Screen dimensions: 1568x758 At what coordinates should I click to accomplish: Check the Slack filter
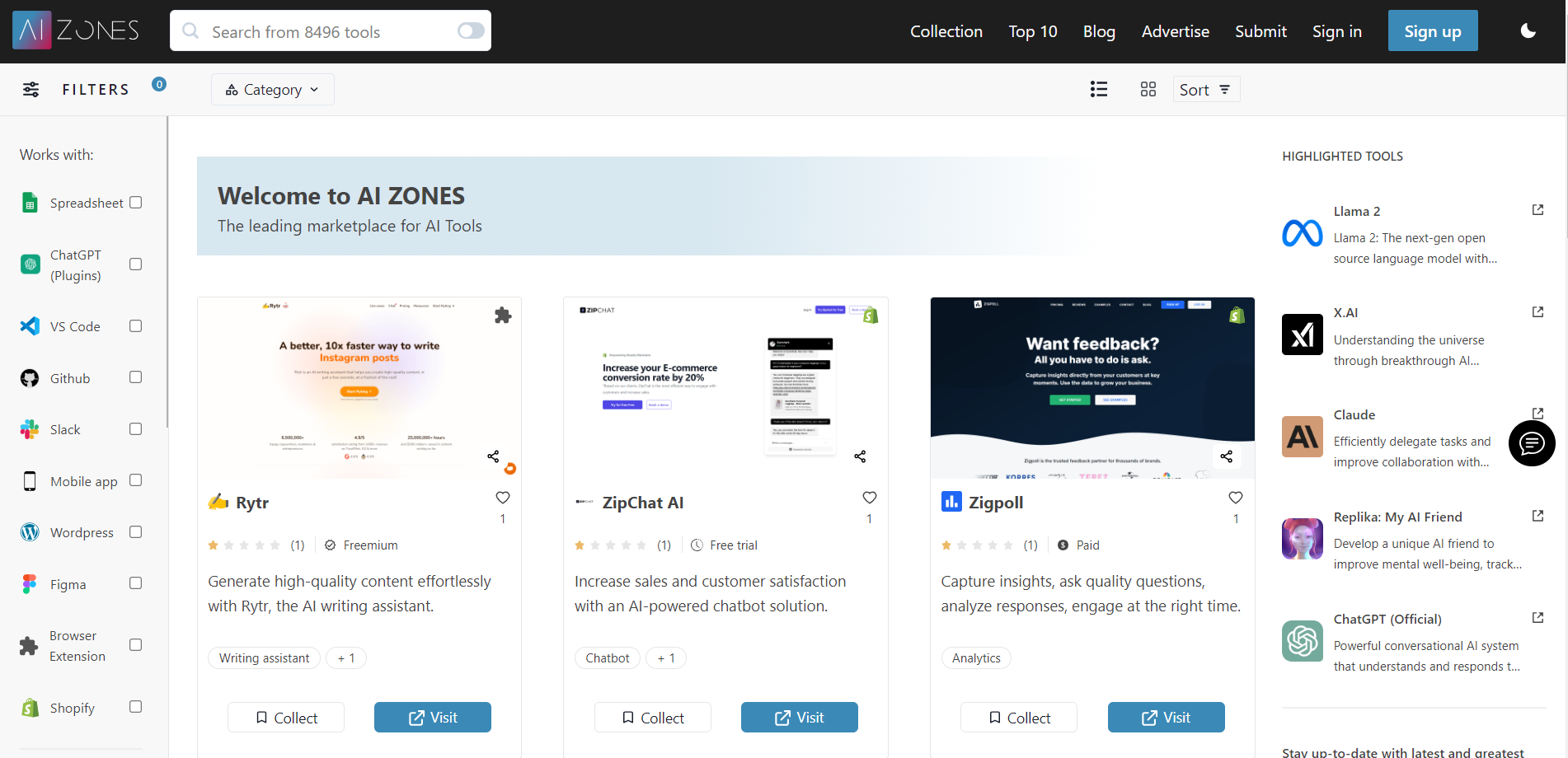136,429
